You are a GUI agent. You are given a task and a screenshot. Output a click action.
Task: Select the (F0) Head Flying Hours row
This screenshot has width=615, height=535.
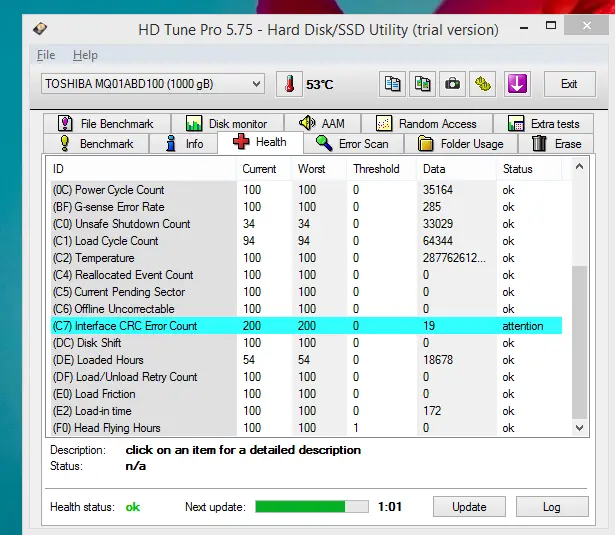tap(306, 428)
